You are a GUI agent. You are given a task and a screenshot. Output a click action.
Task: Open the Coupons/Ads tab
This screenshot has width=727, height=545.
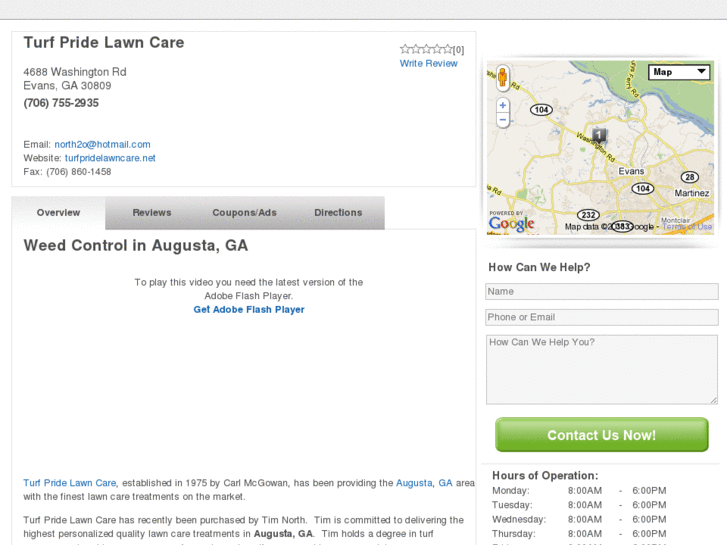244,212
